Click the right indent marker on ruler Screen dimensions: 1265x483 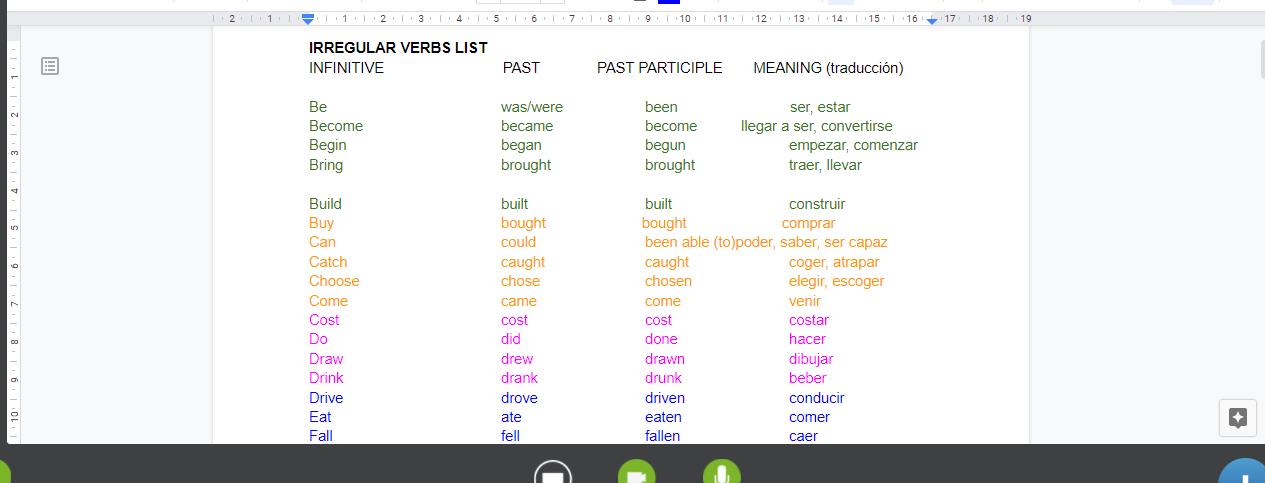(932, 19)
